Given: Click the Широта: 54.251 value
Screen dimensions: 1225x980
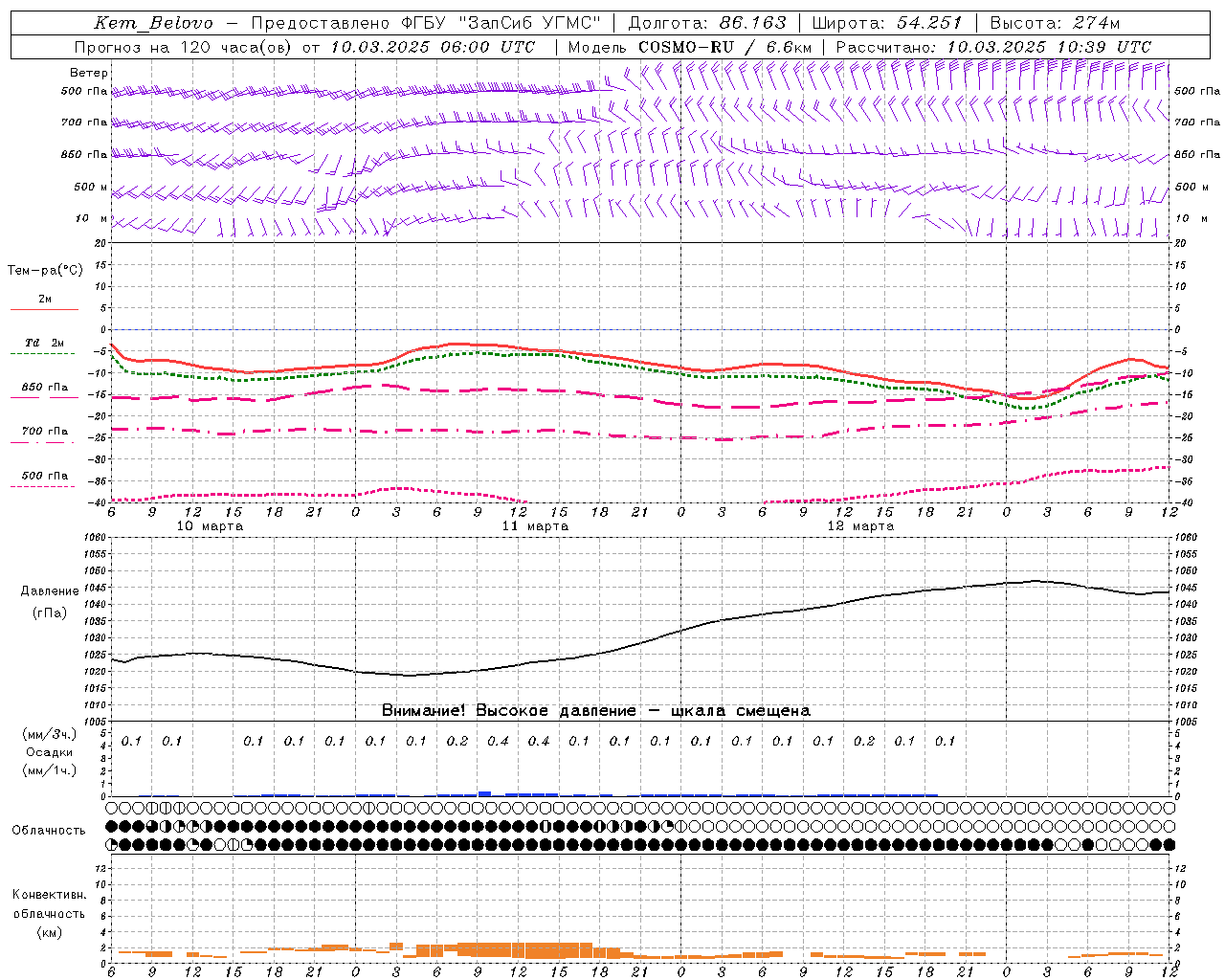Looking at the screenshot, I should tap(887, 23).
